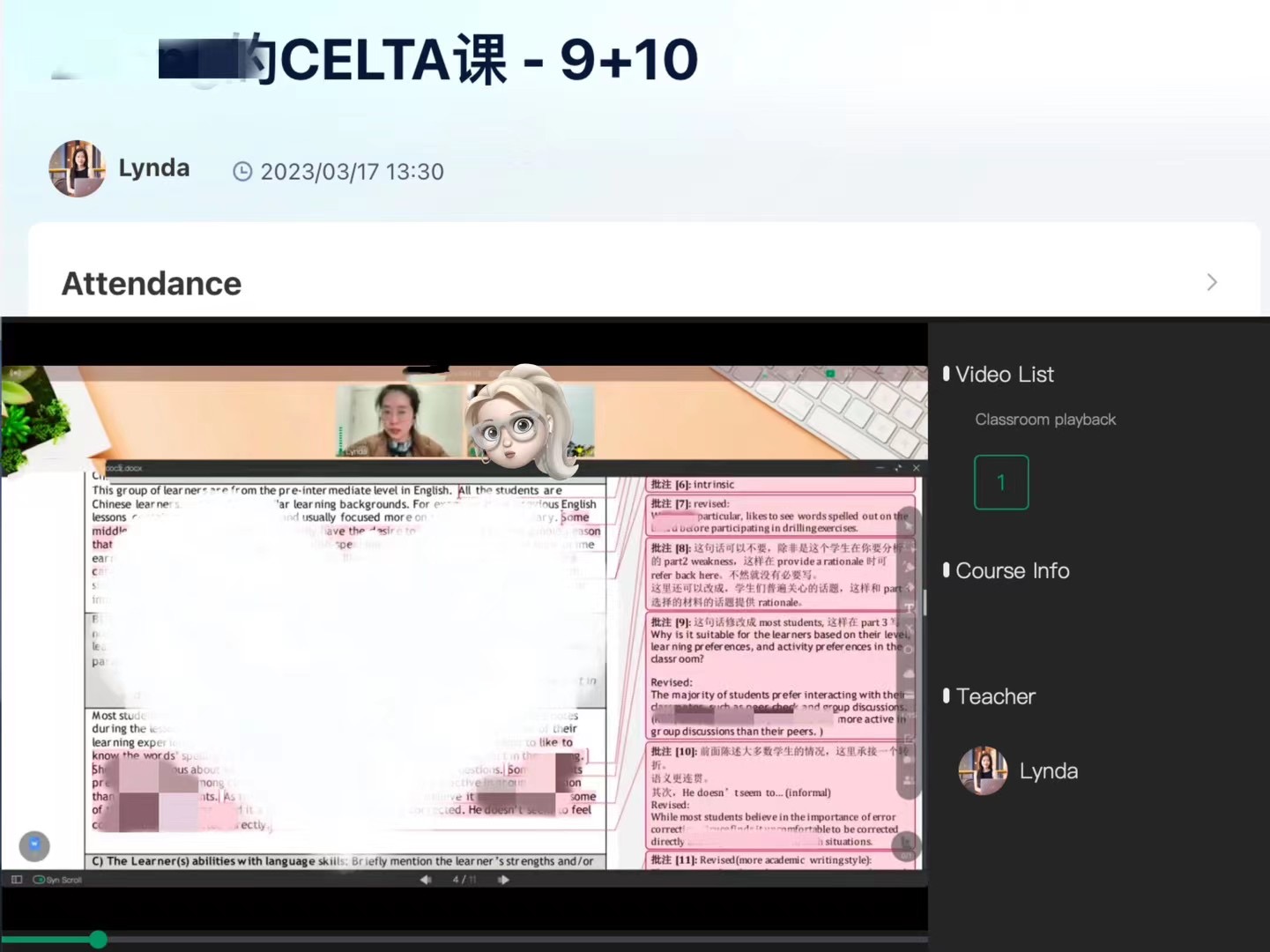Click the cloud icon in annotation bar
Screen dimensions: 1270x952
[x=910, y=673]
